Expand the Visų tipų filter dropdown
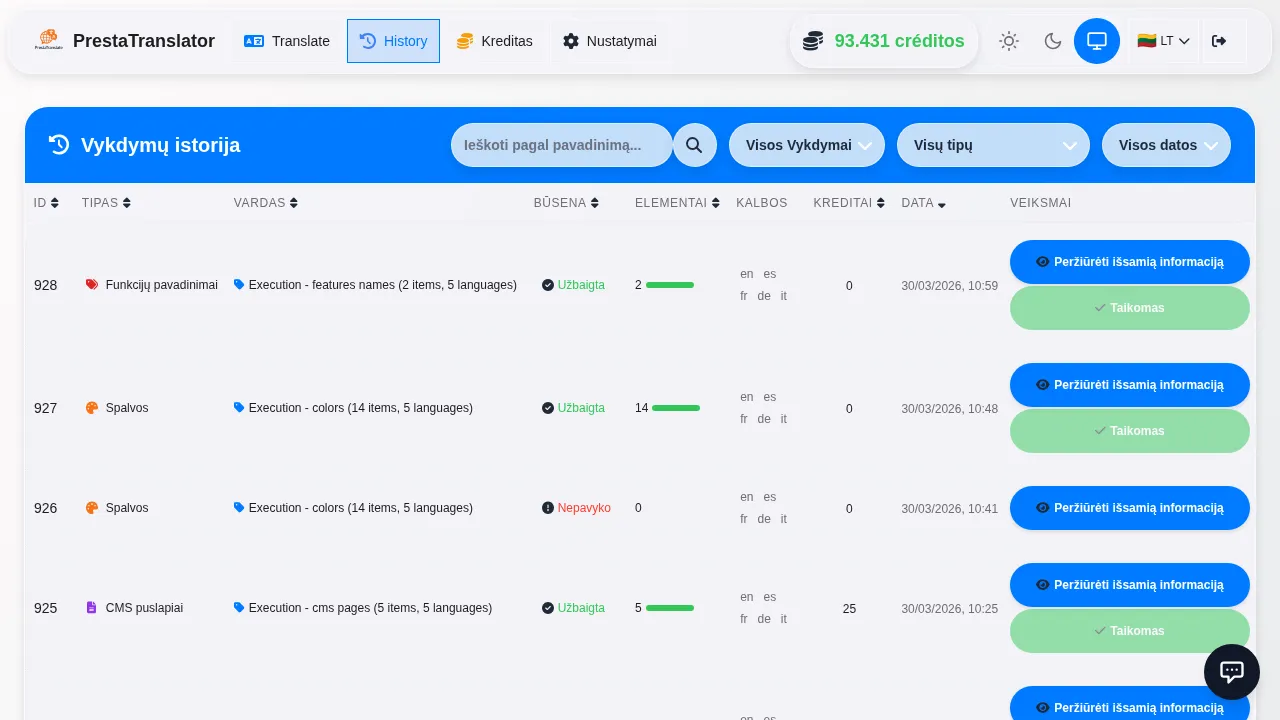This screenshot has height=720, width=1280. pyautogui.click(x=993, y=145)
